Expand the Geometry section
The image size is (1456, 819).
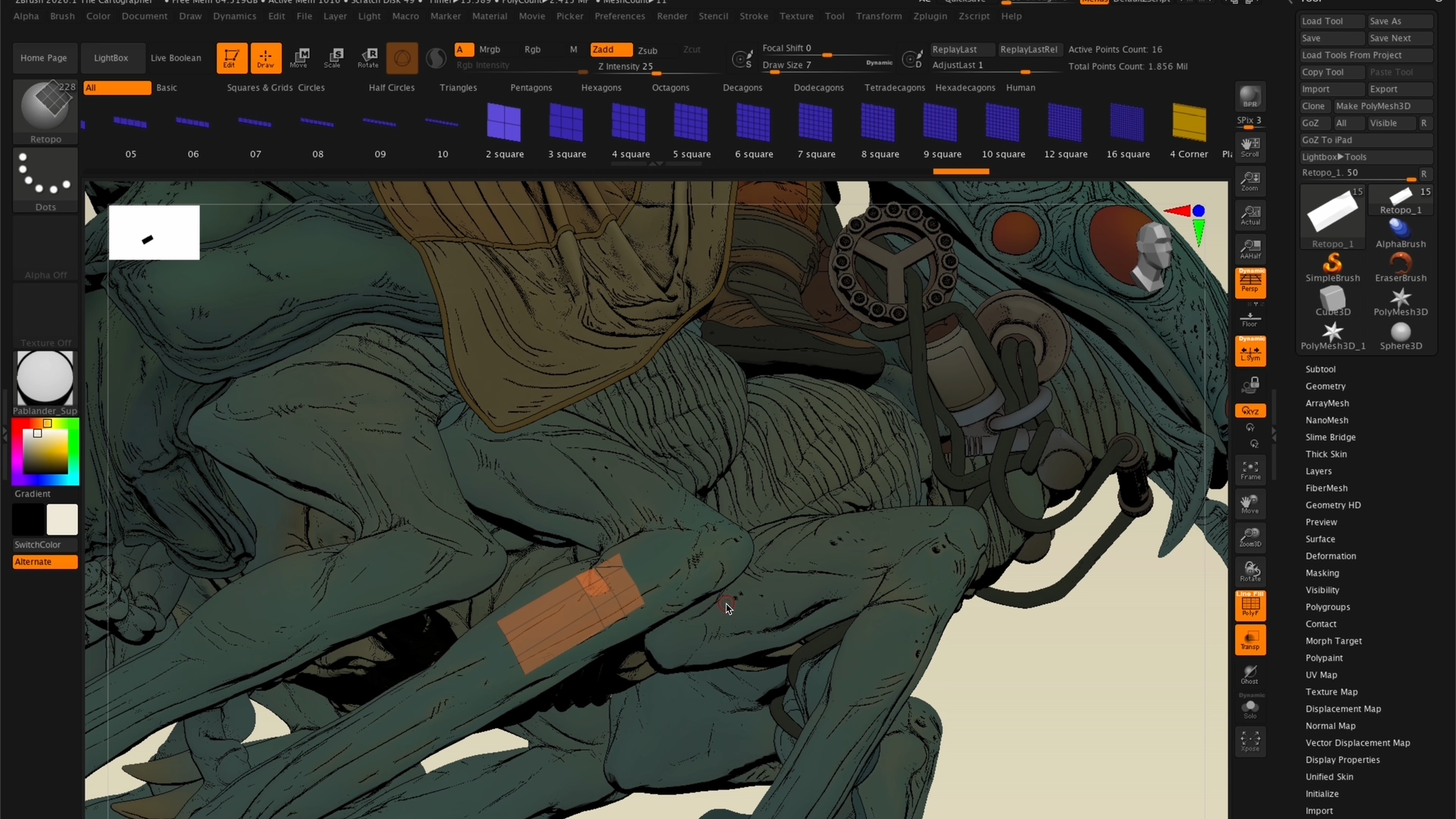point(1325,386)
